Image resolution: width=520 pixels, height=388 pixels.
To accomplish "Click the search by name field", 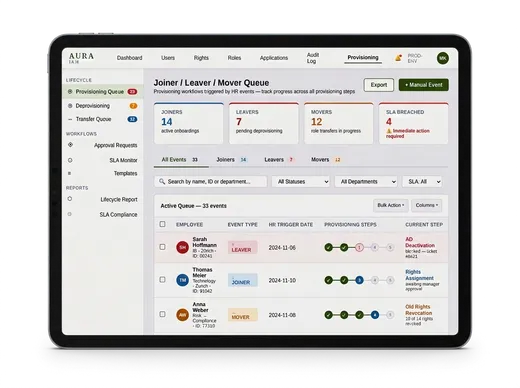I will (x=210, y=182).
